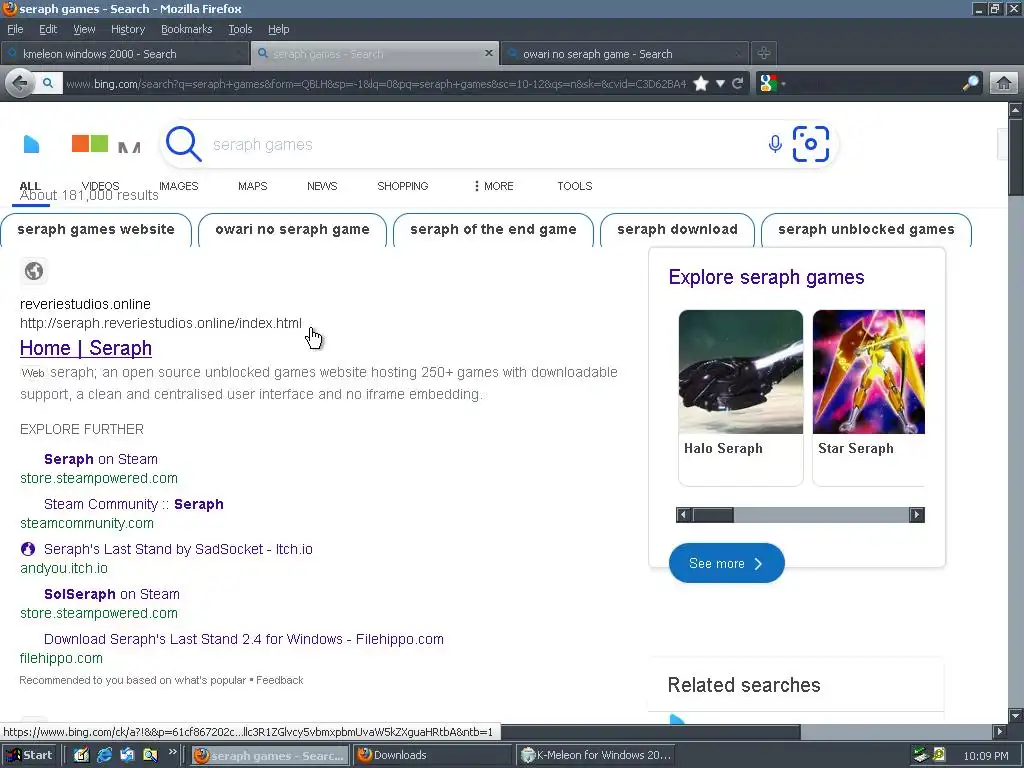The height and width of the screenshot is (768, 1024).
Task: Open the Bookmarks menu
Action: pos(186,29)
